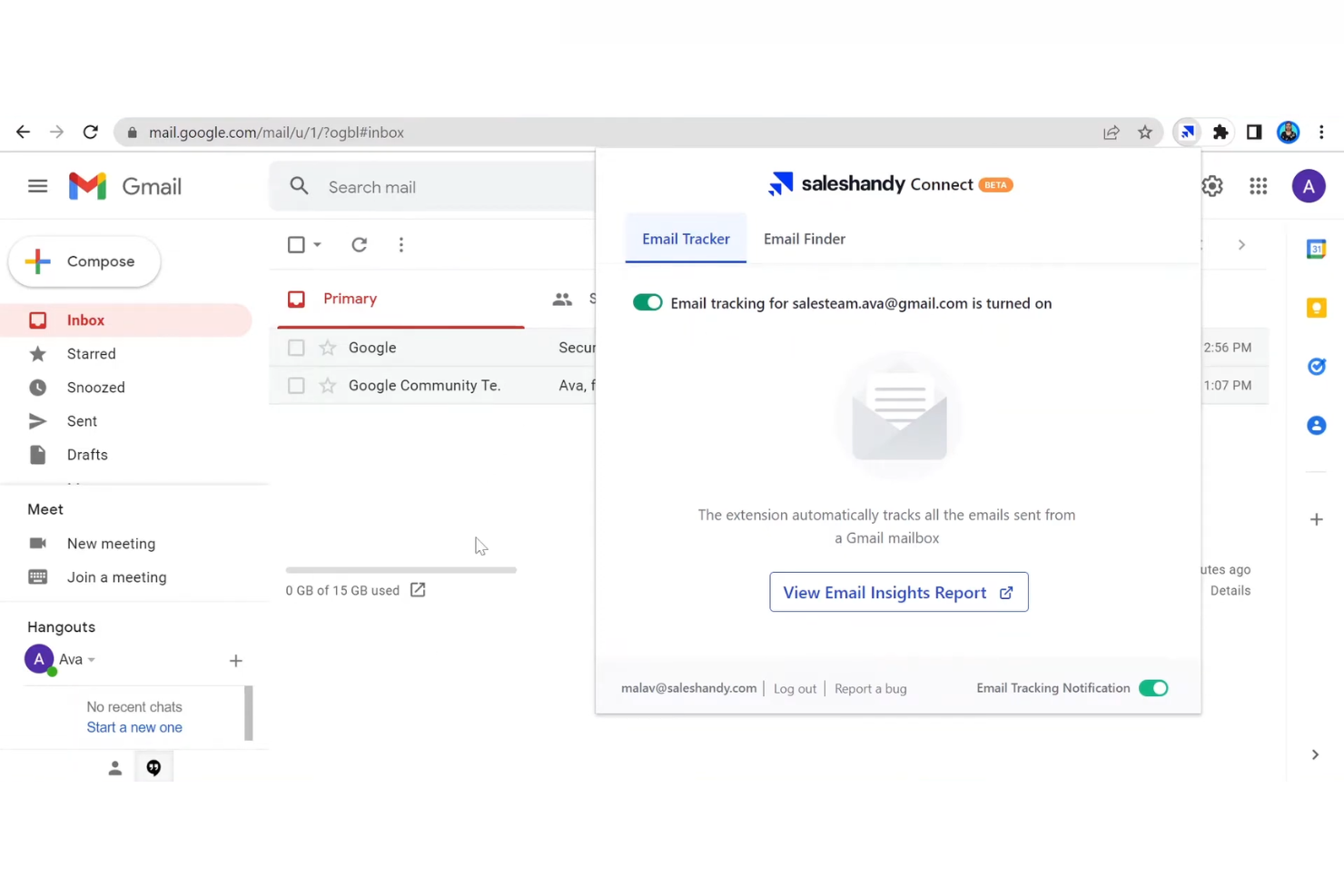Click the Log out link
The height and width of the screenshot is (896, 1344).
coord(794,688)
